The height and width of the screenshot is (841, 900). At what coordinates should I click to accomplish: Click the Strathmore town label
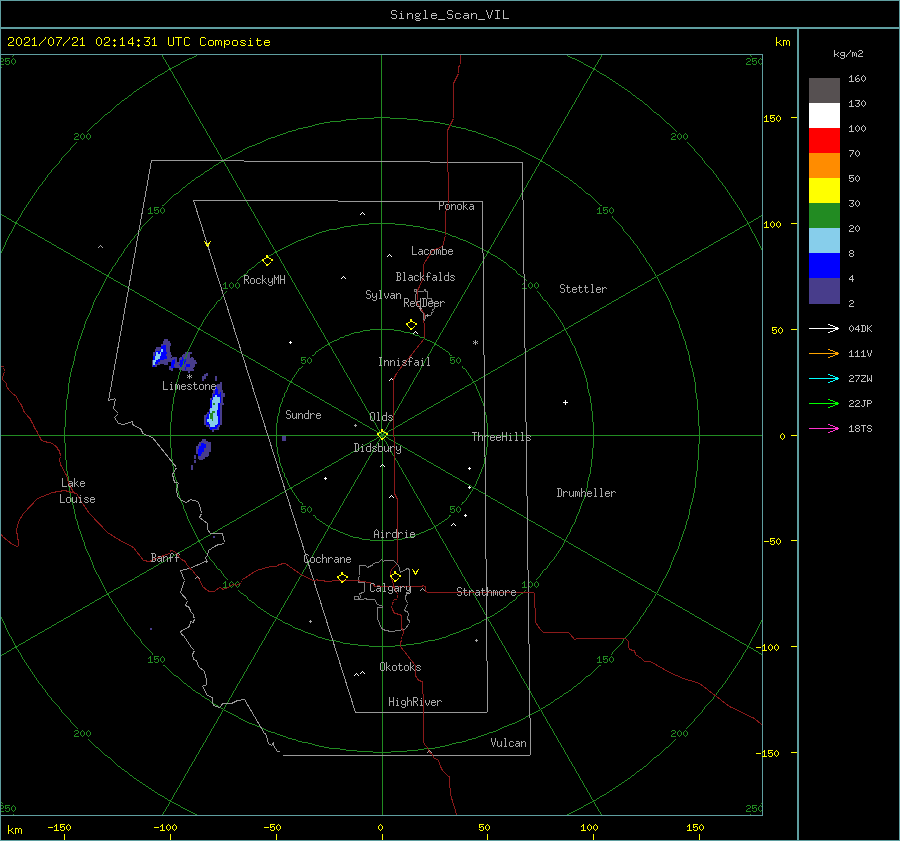486,592
